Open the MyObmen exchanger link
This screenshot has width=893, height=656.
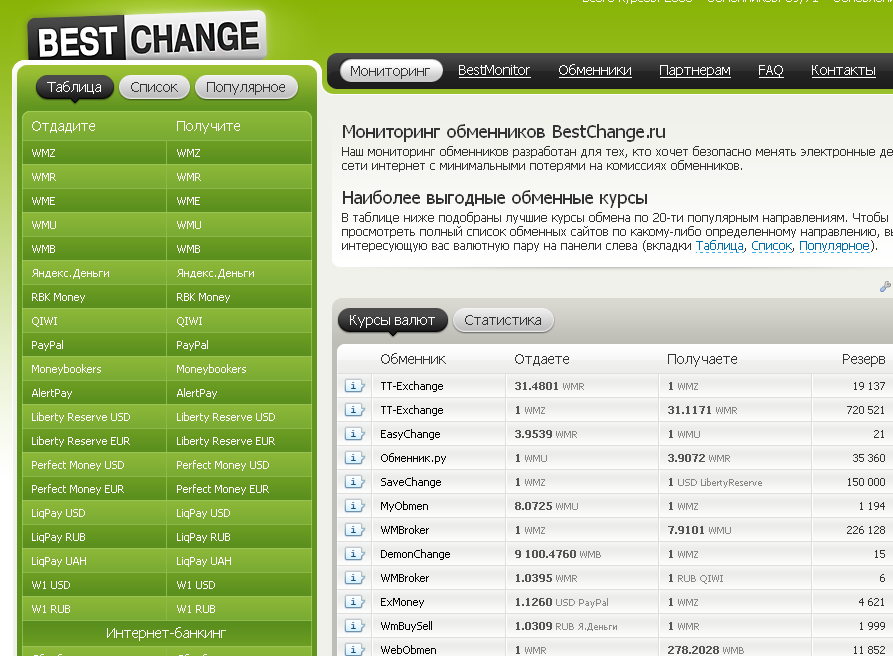pos(404,506)
